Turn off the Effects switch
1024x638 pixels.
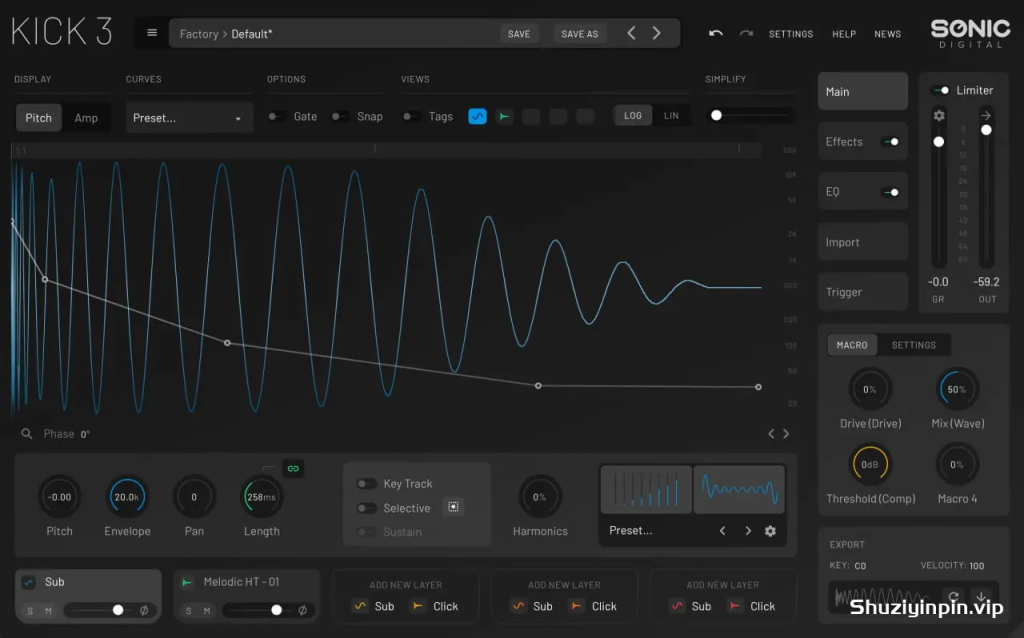890,142
